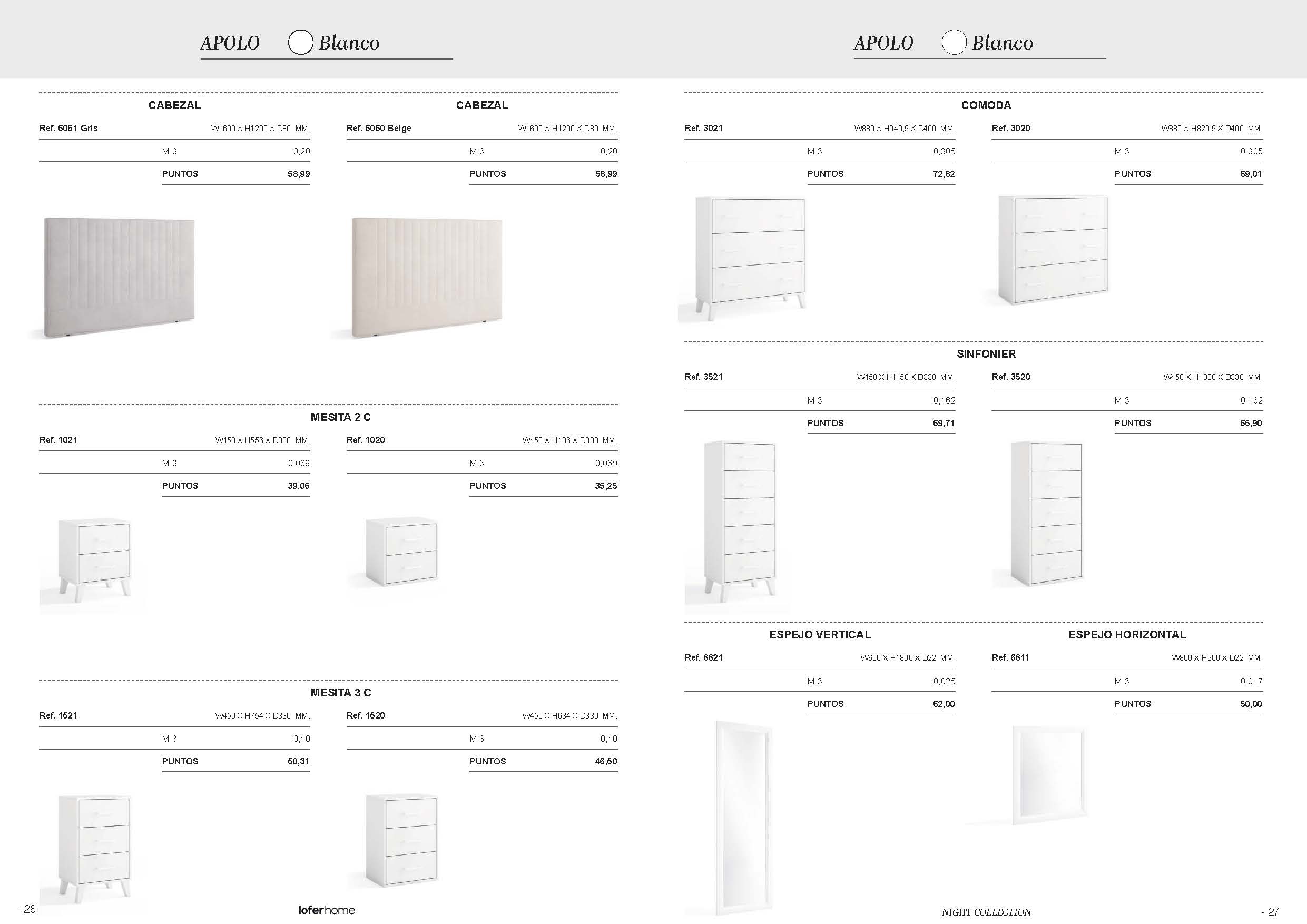Click the points value 35,25
The image size is (1307, 924).
[x=606, y=486]
